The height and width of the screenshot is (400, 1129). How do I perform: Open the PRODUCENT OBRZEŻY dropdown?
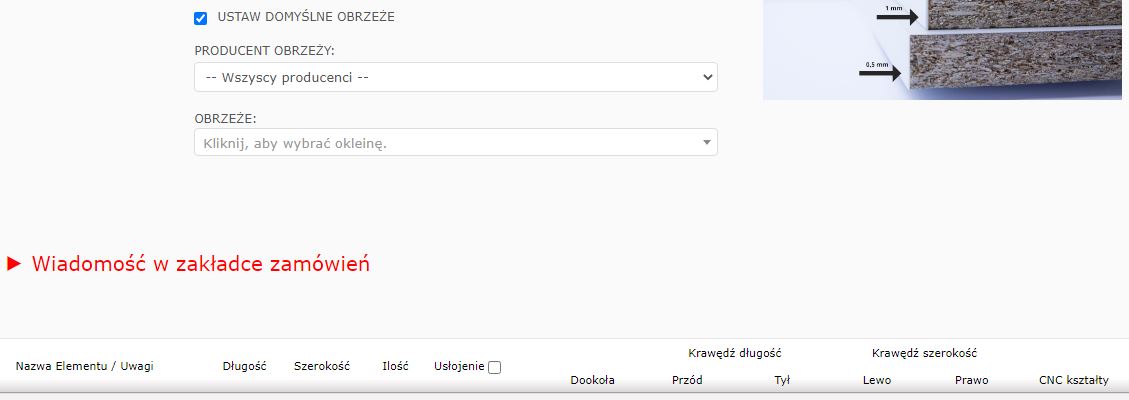point(455,77)
